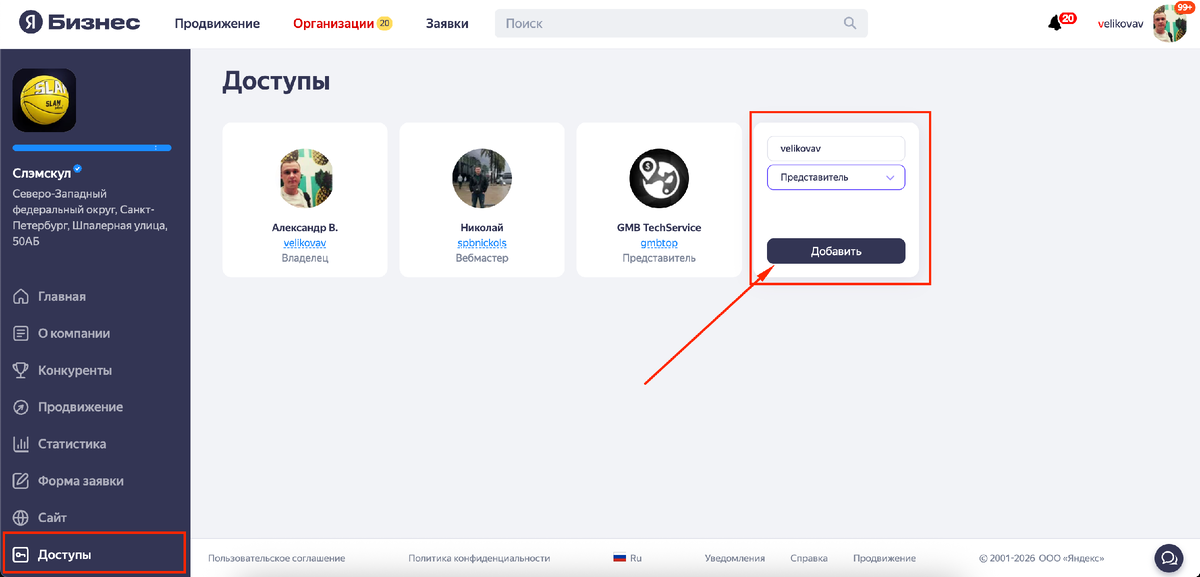
Task: Open the chat support bubble icon
Action: (x=1167, y=557)
